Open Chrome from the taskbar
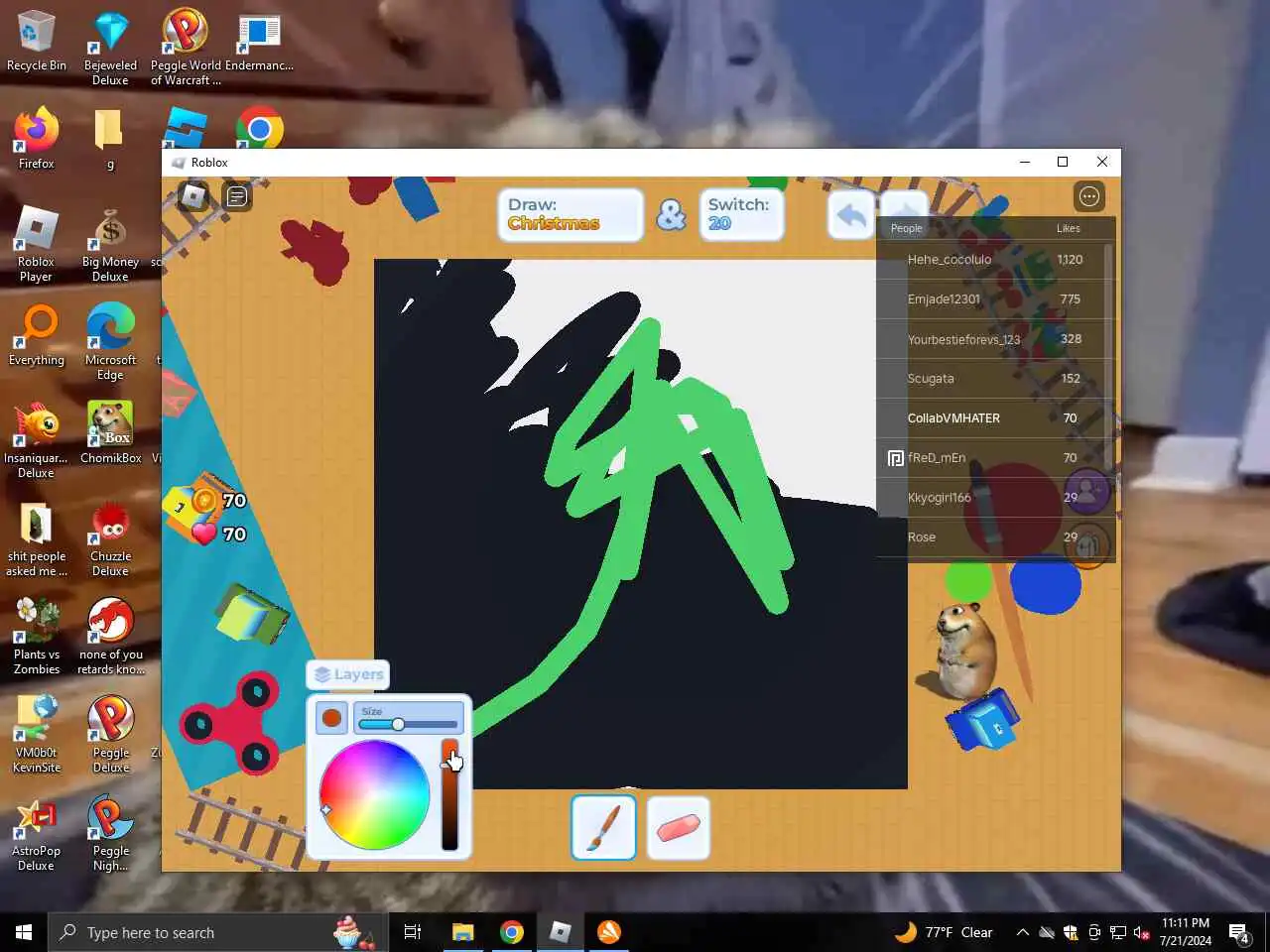 (x=511, y=932)
